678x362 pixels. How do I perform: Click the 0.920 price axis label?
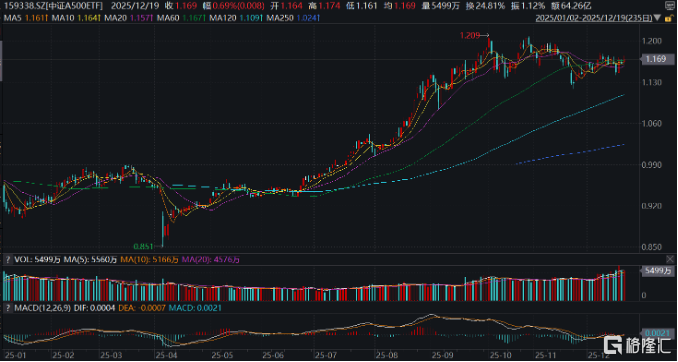pyautogui.click(x=653, y=206)
